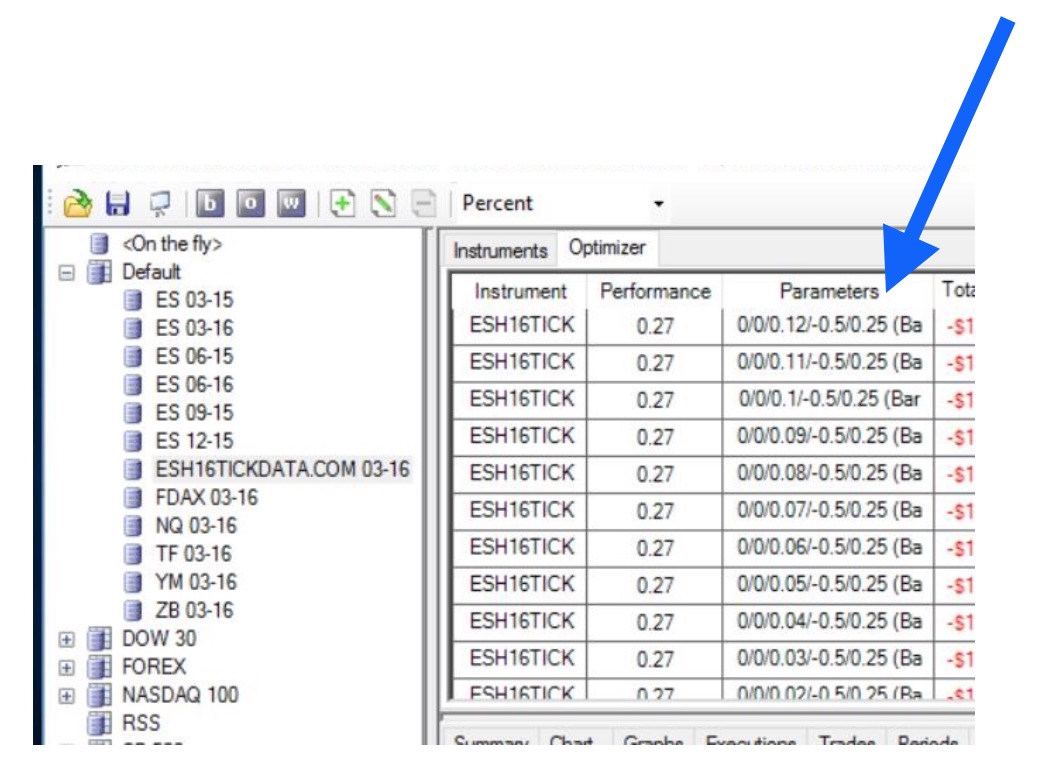Click the FDAX 03-16 instrument icon
Screen dimensions: 1062x766
(x=133, y=498)
